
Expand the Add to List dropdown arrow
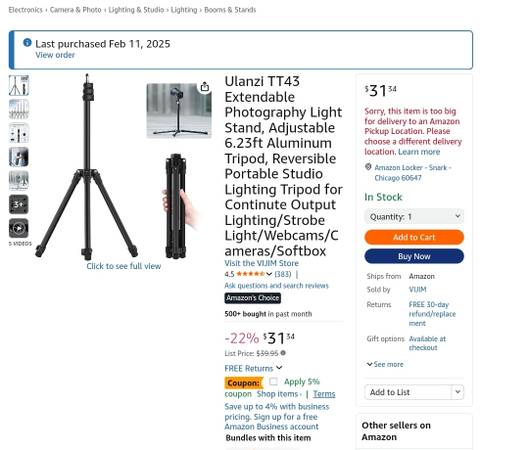pyautogui.click(x=457, y=392)
